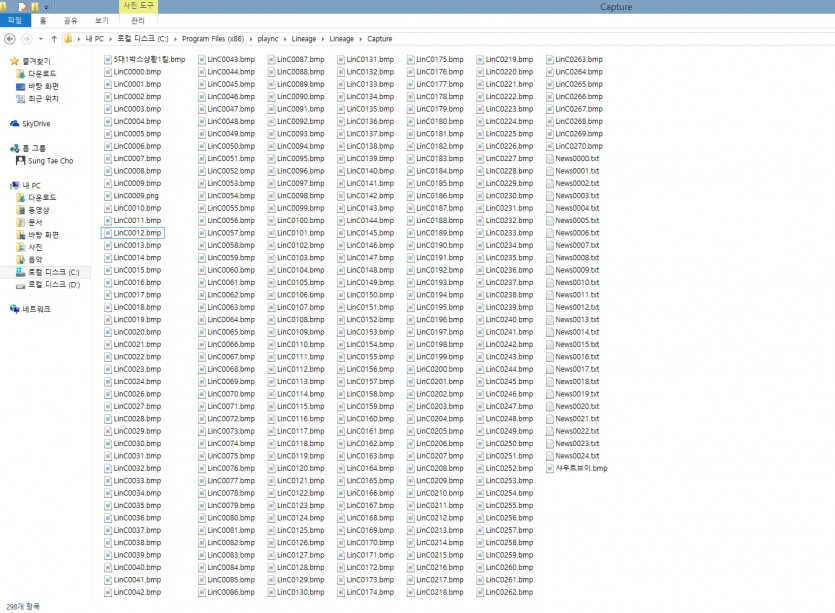This screenshot has height=613, width=835.
Task: Select the LinC0009.png file icon
Action: pyautogui.click(x=108, y=196)
